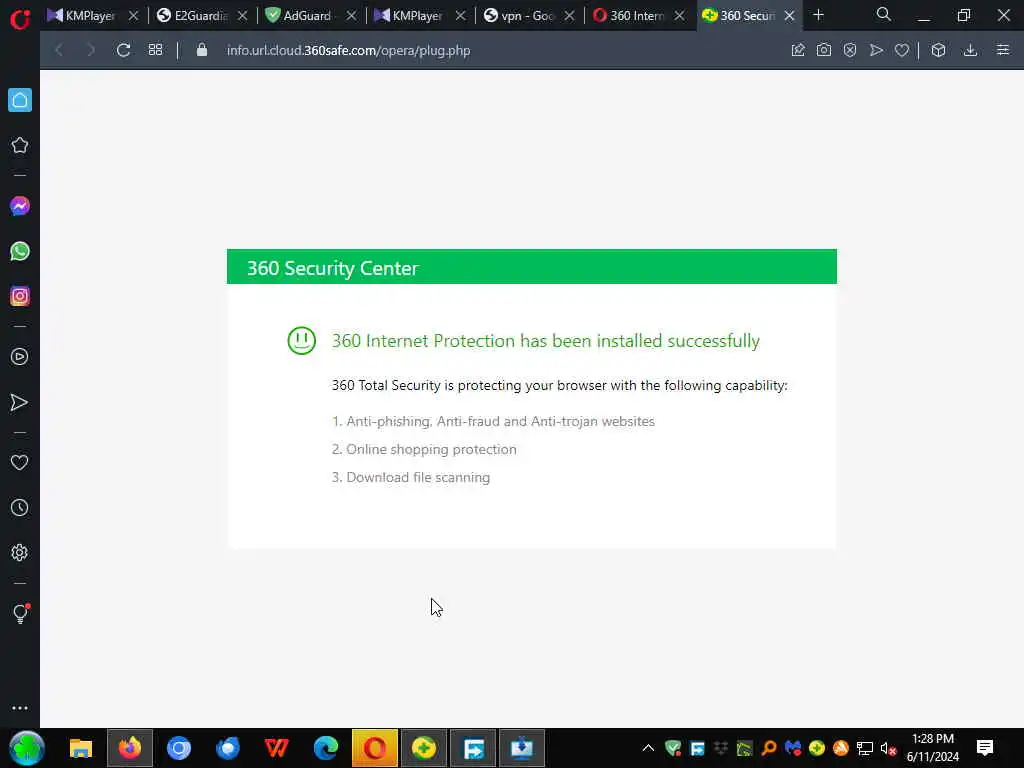Open the three-dot sidebar setup menu
The width and height of the screenshot is (1024, 768).
point(20,708)
